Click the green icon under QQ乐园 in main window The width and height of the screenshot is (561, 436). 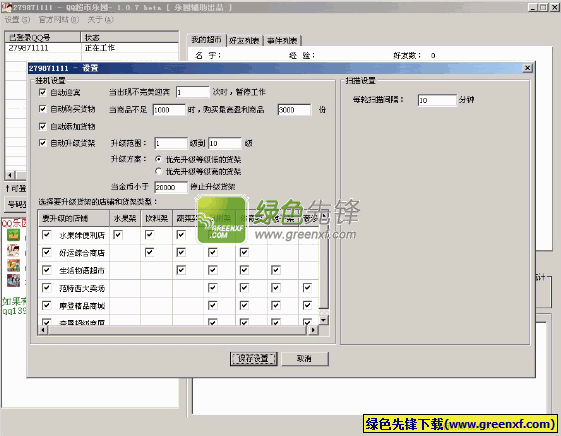click(x=14, y=235)
